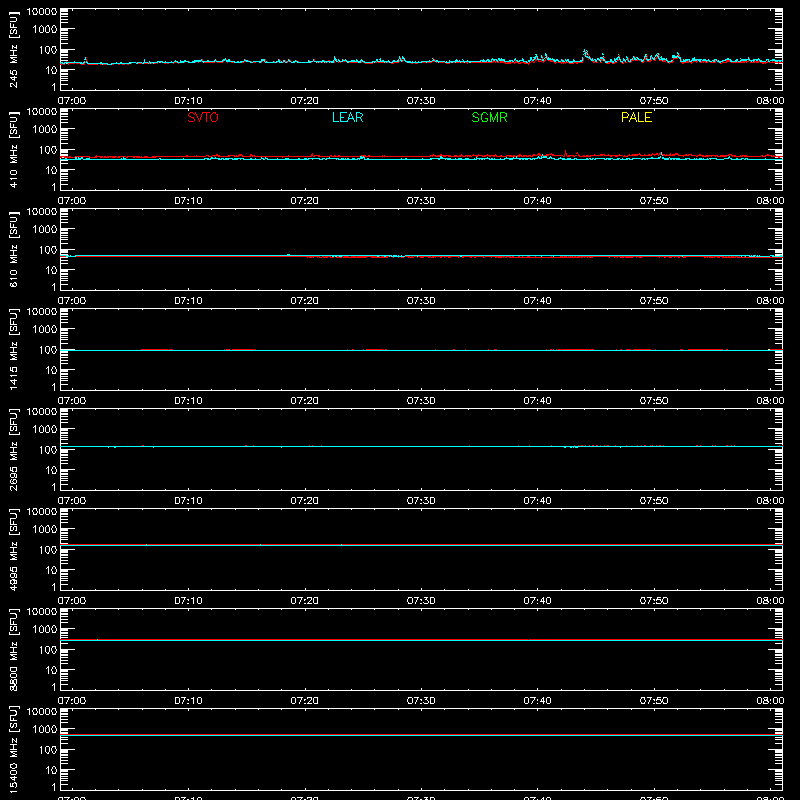Click 08:00 time label under 245 MHz plot
Viewport: 800px width, 800px height.
click(x=770, y=101)
